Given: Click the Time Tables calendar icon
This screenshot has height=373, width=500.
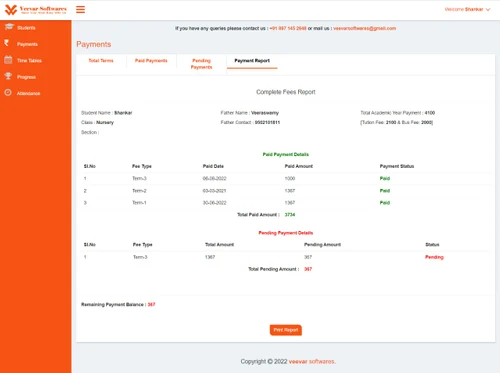Looking at the screenshot, I should [x=8, y=60].
